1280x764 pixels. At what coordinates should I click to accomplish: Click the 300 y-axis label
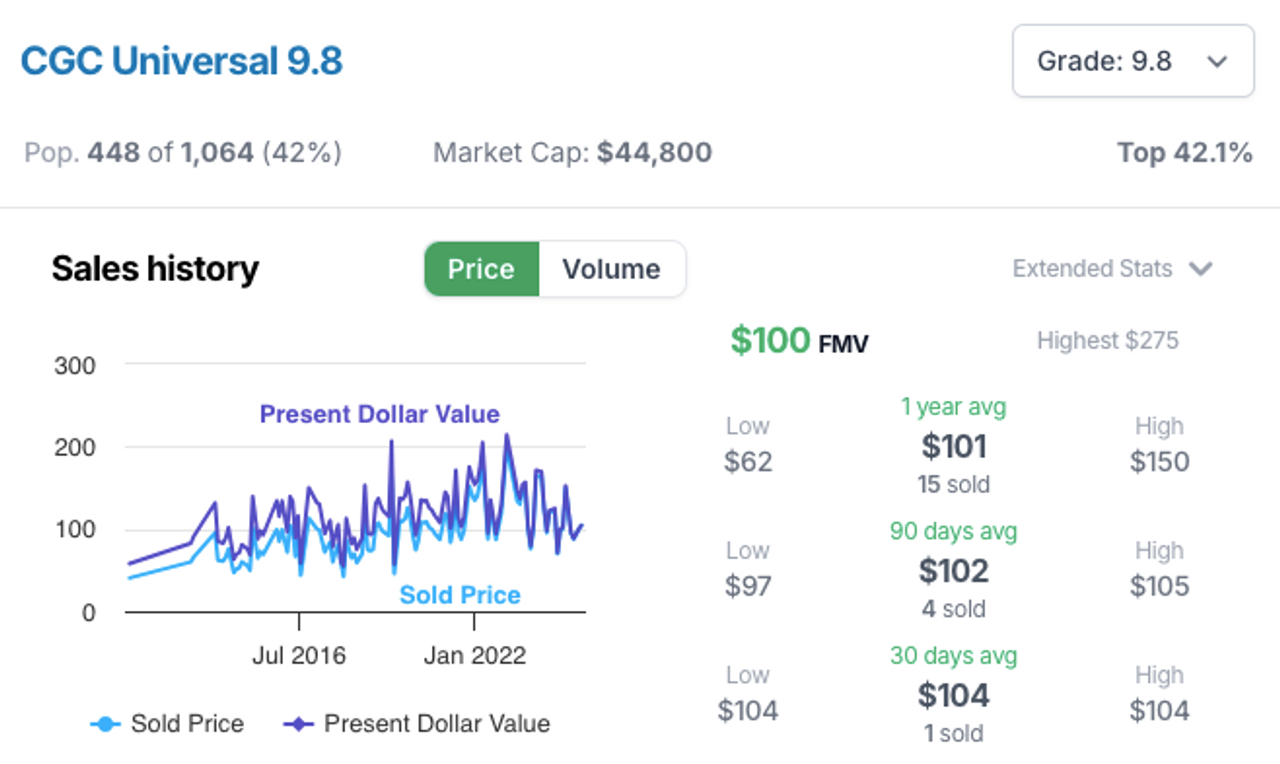[75, 366]
